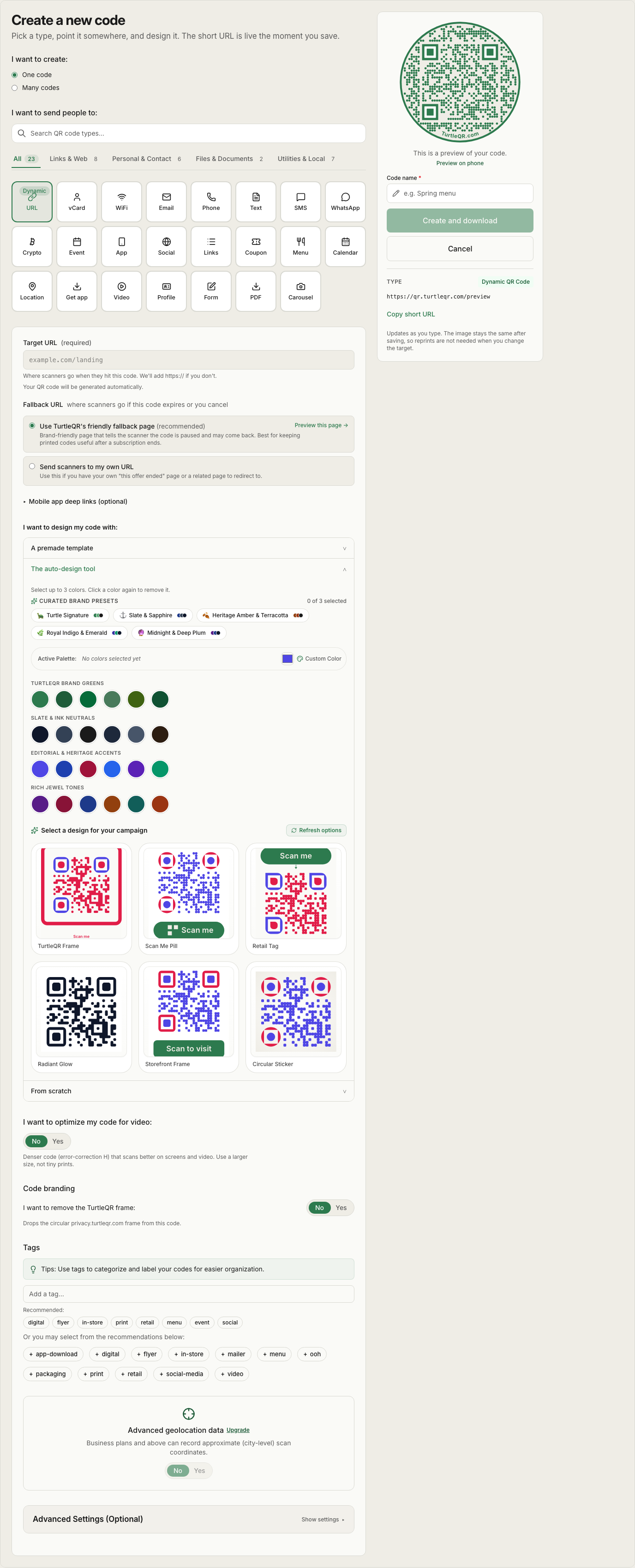The width and height of the screenshot is (635, 1568).
Task: Choose the Coupon code type
Action: (256, 246)
